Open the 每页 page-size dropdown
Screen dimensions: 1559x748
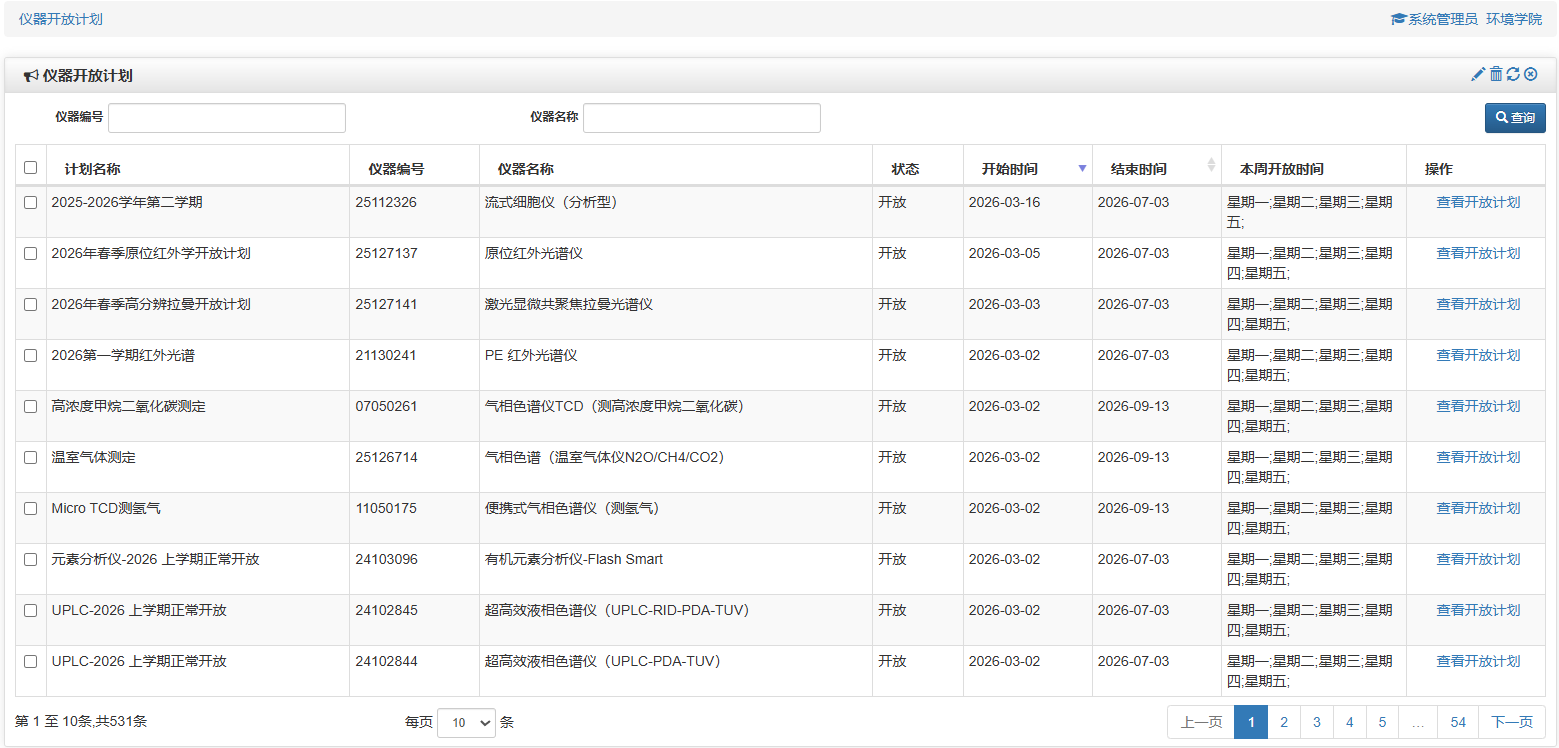click(466, 722)
